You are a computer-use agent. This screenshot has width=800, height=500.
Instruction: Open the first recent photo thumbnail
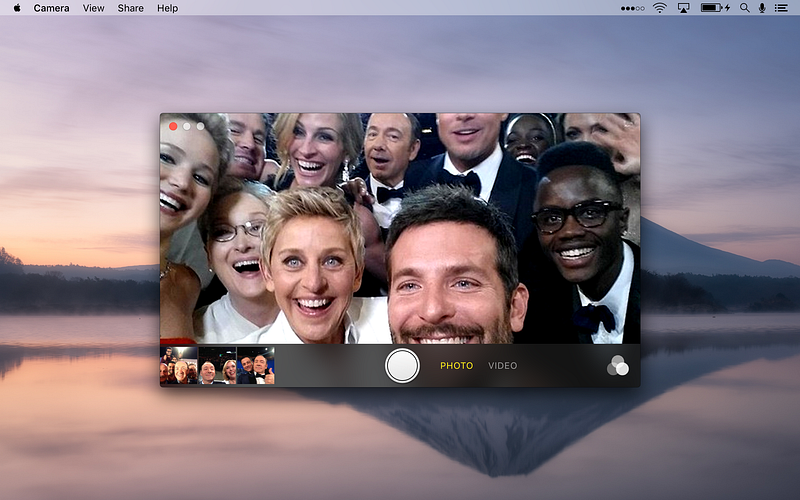point(179,365)
